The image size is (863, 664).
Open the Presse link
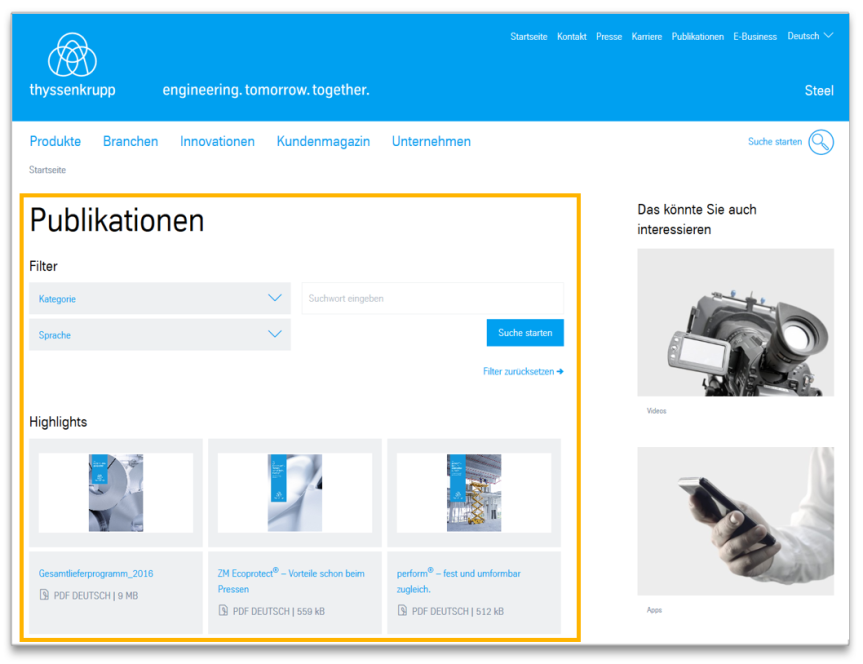click(609, 36)
